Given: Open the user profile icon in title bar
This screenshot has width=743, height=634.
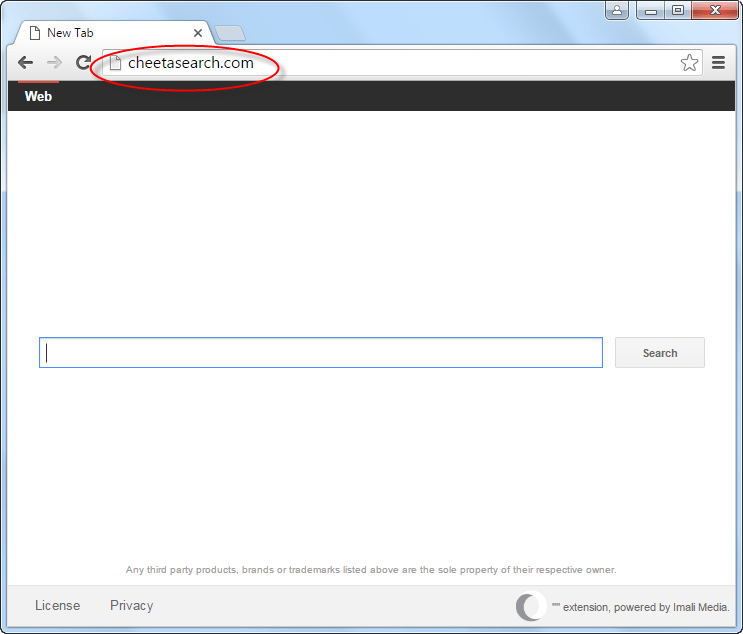Looking at the screenshot, I should pos(617,10).
